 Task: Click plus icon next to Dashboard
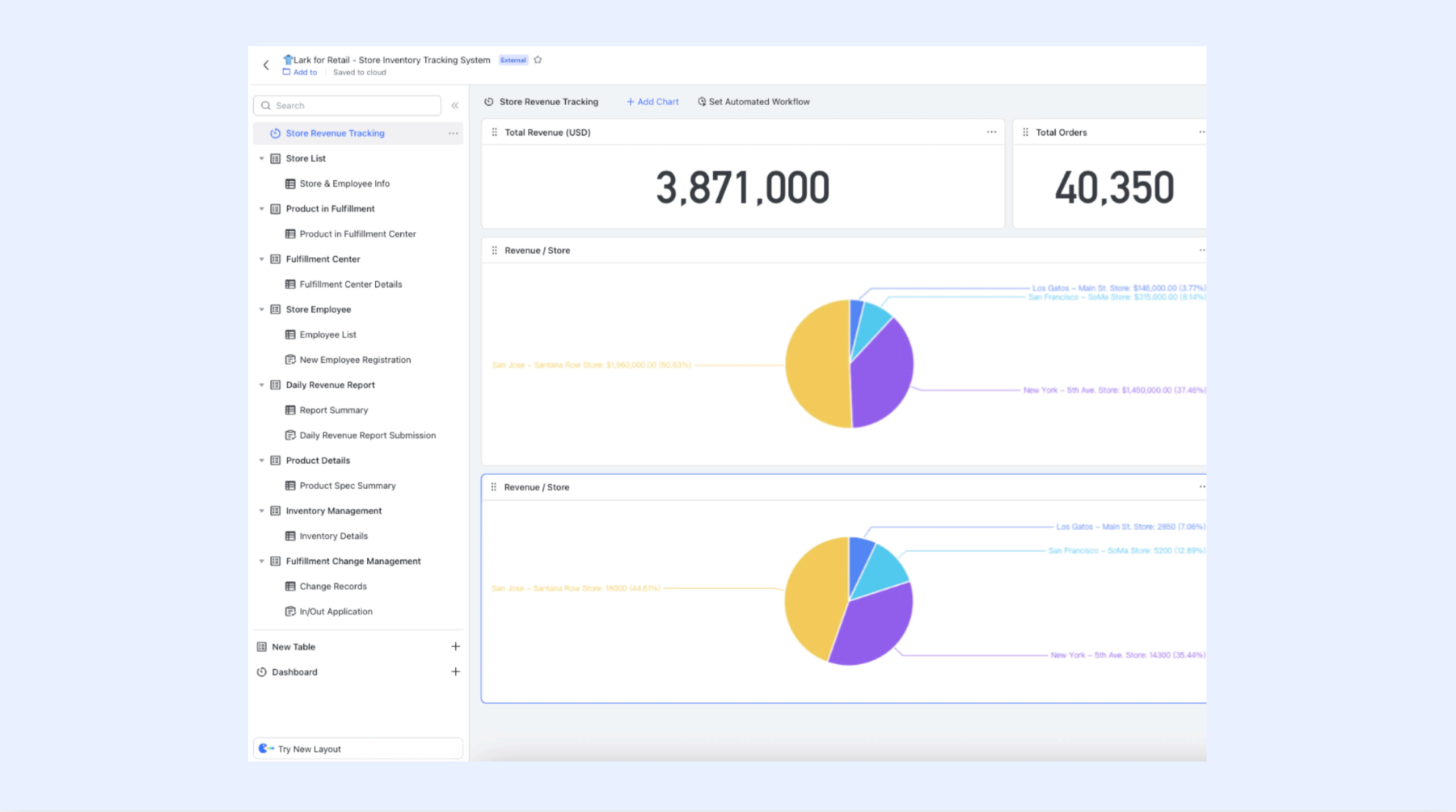pos(455,671)
